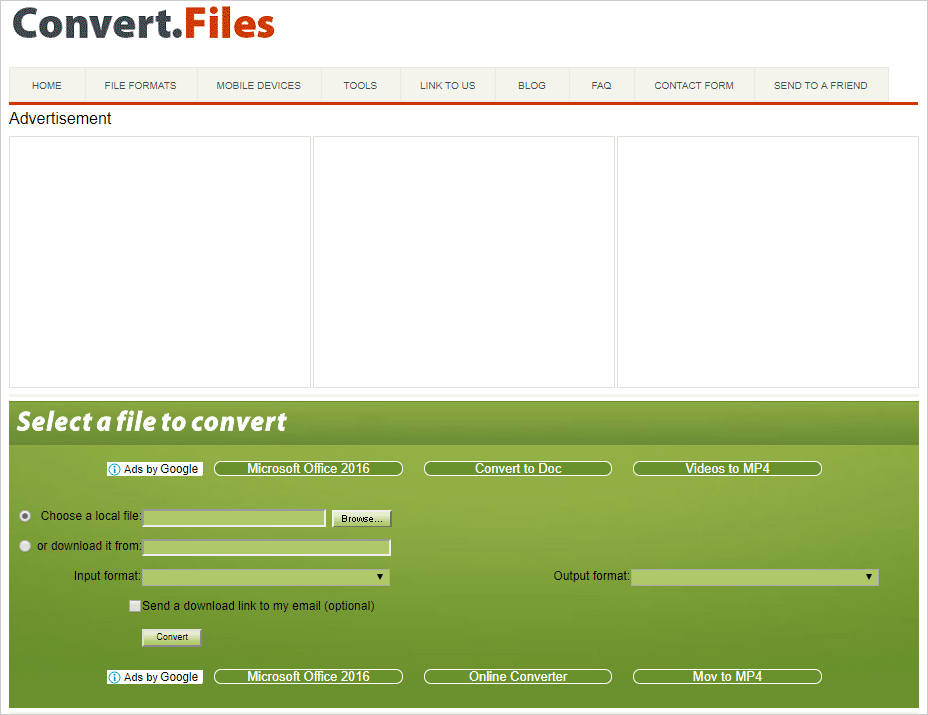Open the CONTACT FORM page
The width and height of the screenshot is (928, 715).
point(693,85)
